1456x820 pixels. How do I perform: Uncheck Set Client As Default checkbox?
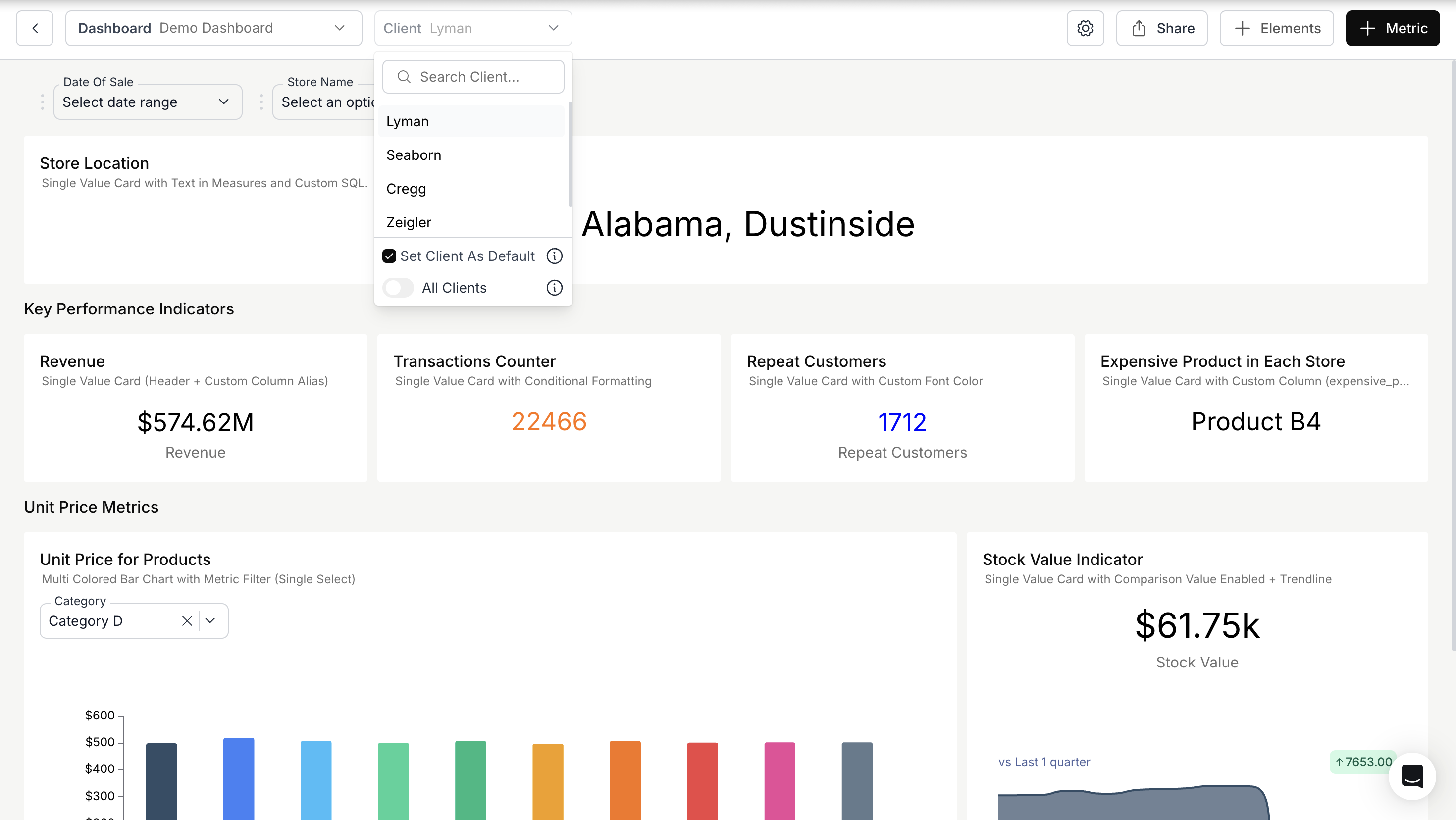389,256
